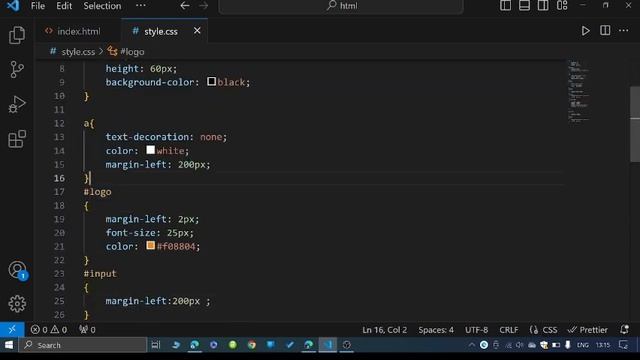Open the Explorer view in the activity bar
The height and width of the screenshot is (360, 640).
[17, 35]
